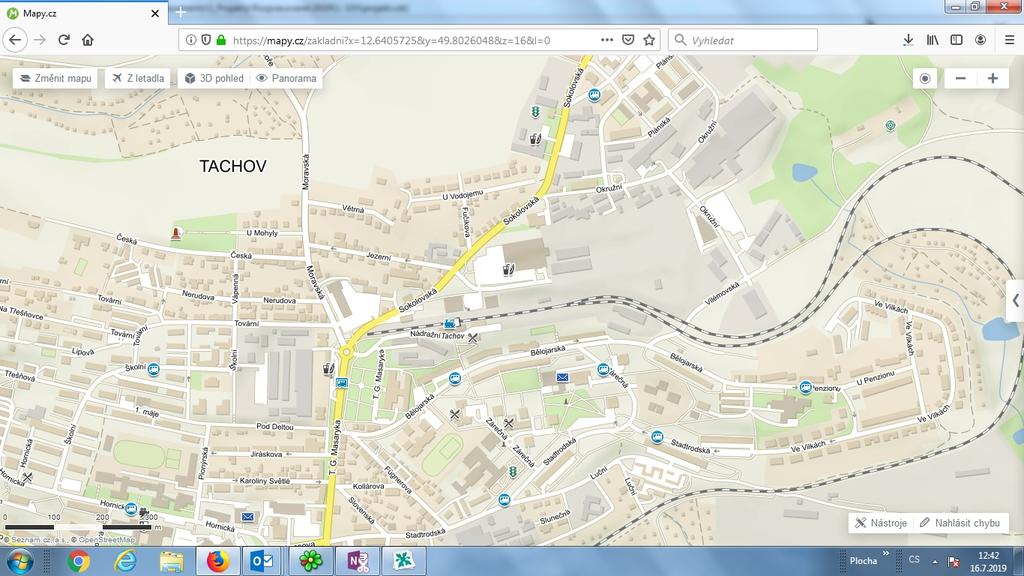The height and width of the screenshot is (576, 1024).
Task: Open the Windows Start menu
Action: 19,562
